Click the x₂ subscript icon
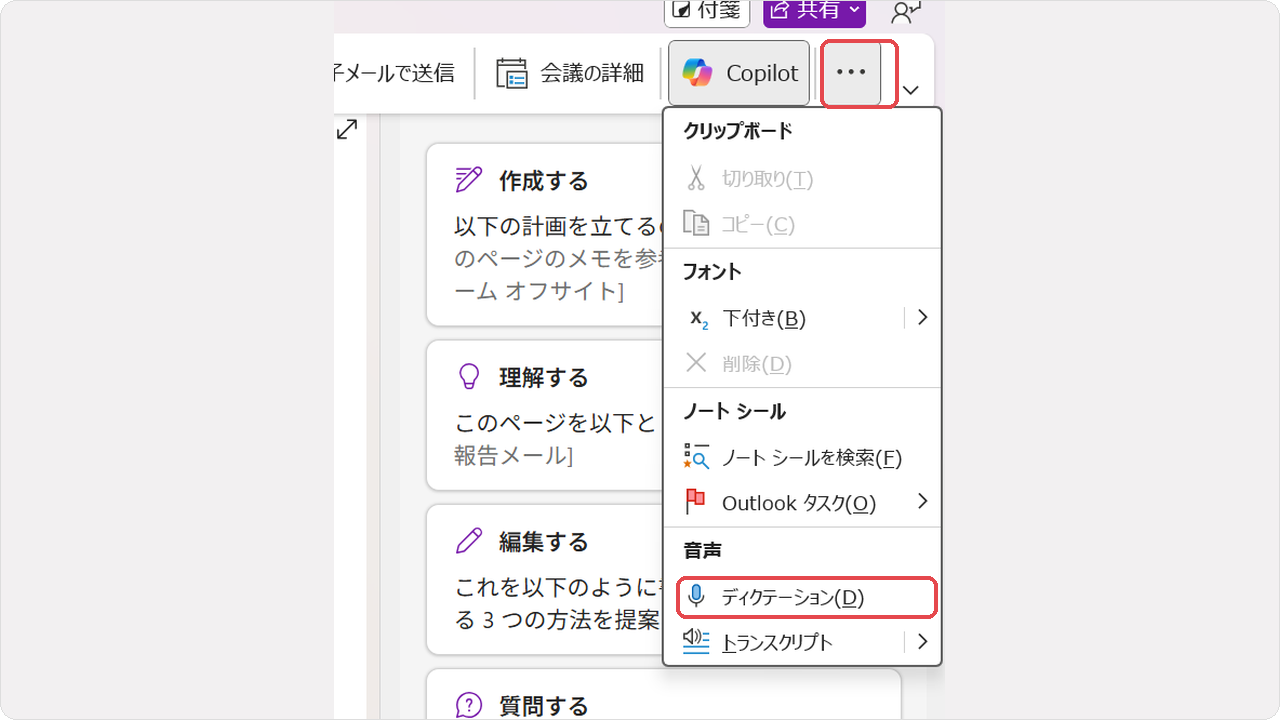1280x720 pixels. click(699, 319)
